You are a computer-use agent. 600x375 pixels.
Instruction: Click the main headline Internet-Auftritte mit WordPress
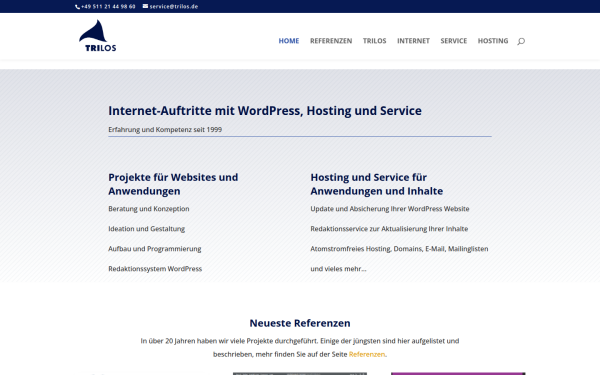(x=265, y=111)
